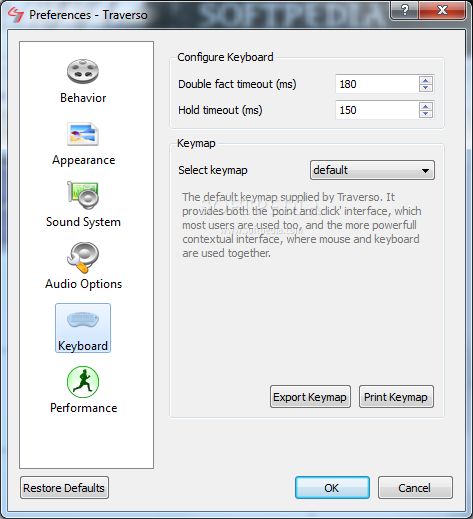
Task: Click the Traverso logo in title bar
Action: [x=15, y=15]
